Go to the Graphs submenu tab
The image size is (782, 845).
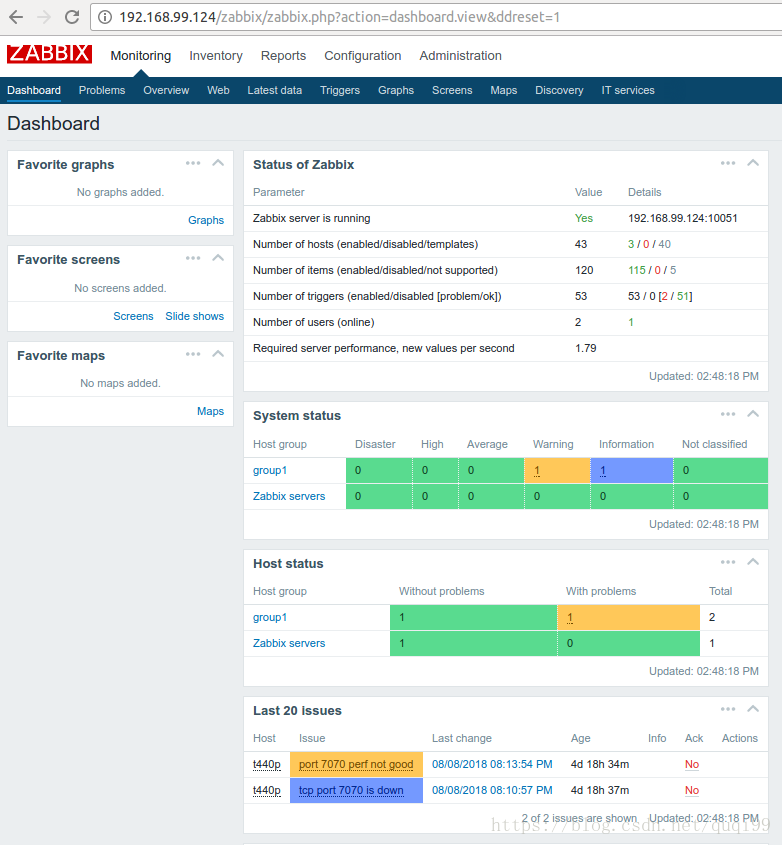pos(396,91)
